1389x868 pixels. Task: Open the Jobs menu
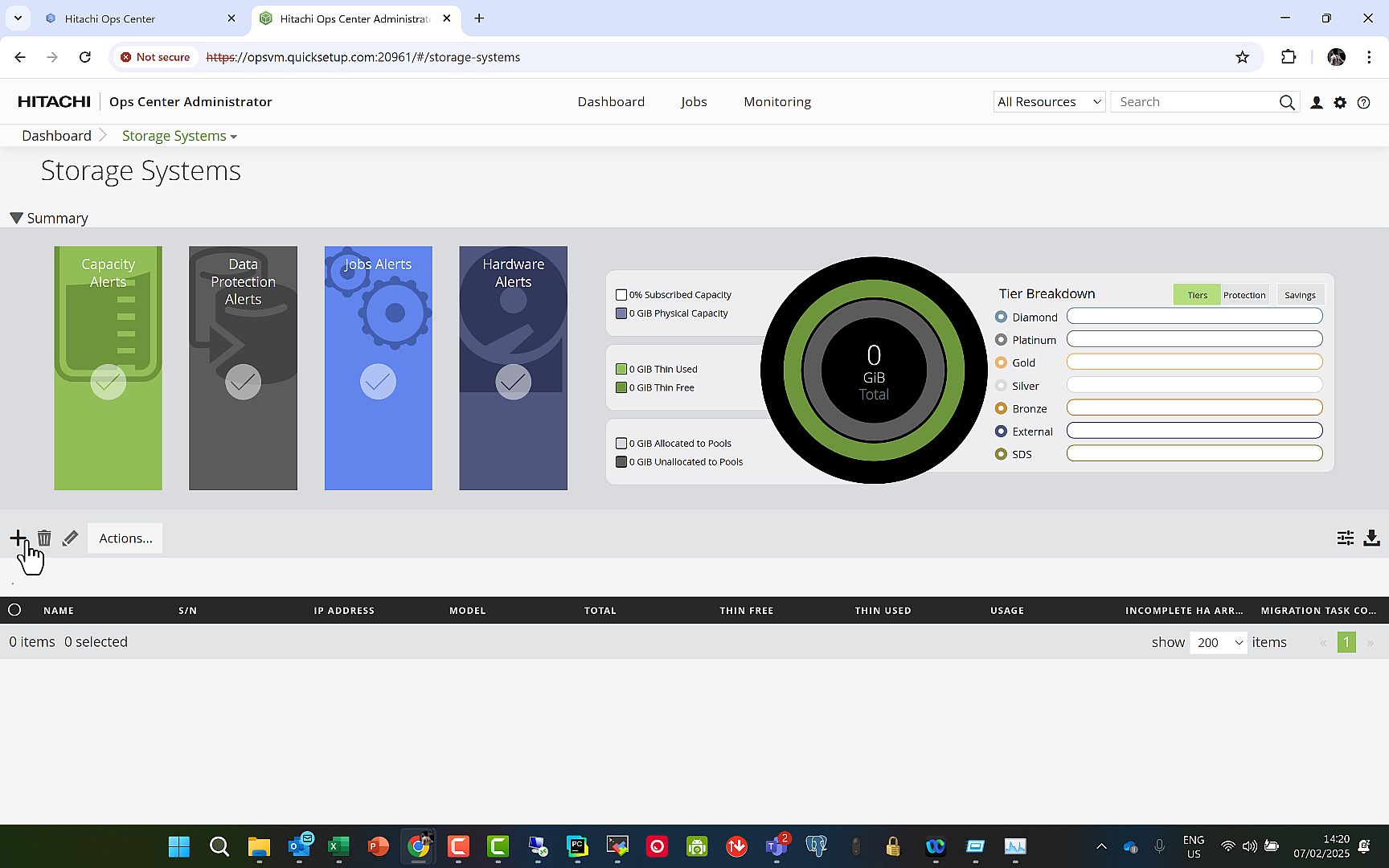(x=694, y=102)
